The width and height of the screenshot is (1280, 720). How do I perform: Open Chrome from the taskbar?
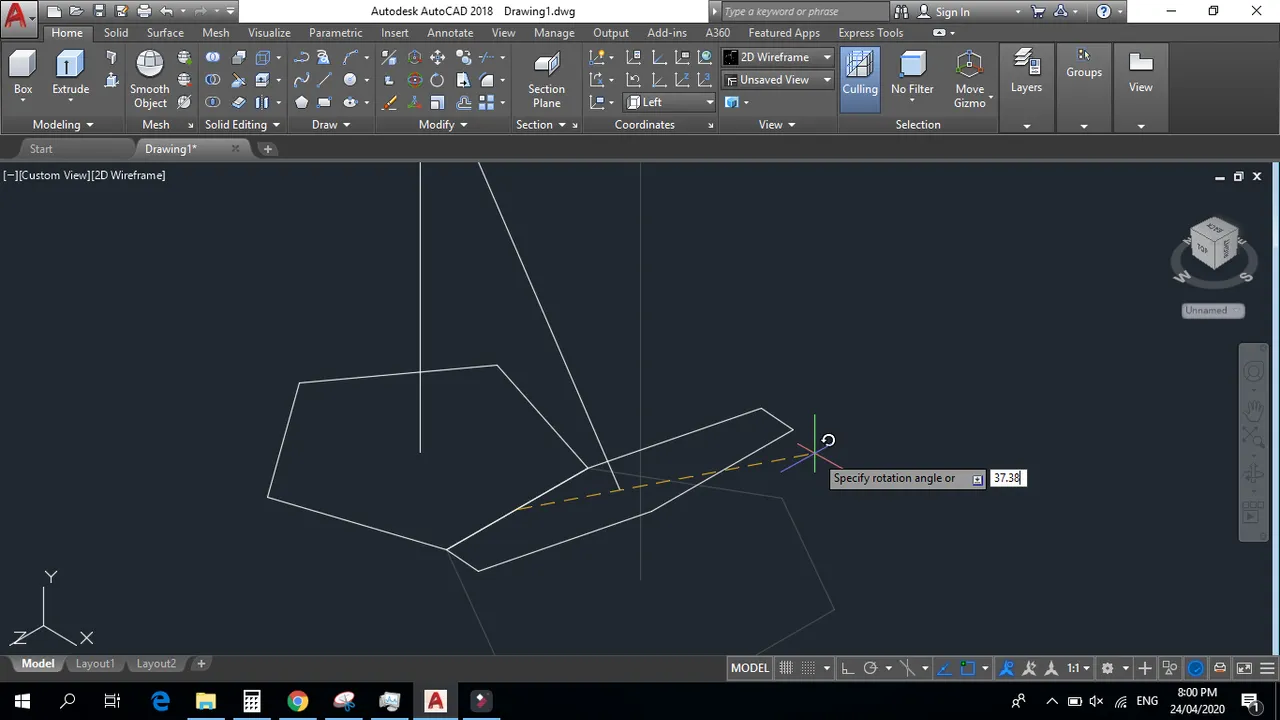[297, 700]
